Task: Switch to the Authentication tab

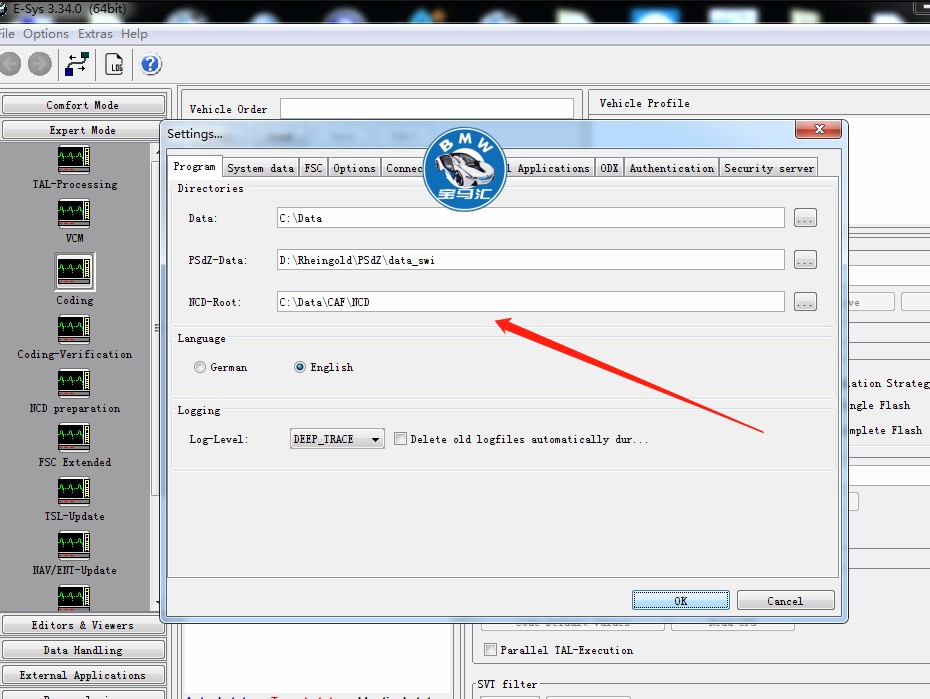Action: click(671, 168)
